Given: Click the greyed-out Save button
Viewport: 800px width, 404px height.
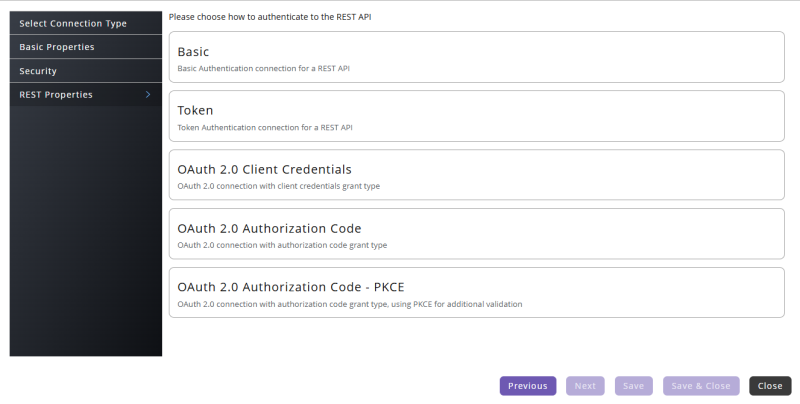Looking at the screenshot, I should (634, 386).
